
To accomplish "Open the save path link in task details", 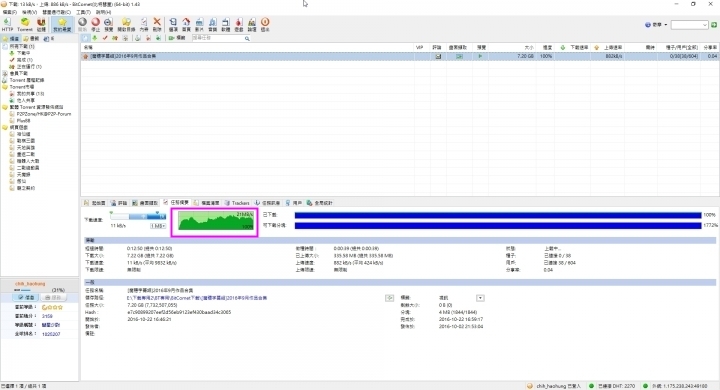I will click(x=197, y=298).
